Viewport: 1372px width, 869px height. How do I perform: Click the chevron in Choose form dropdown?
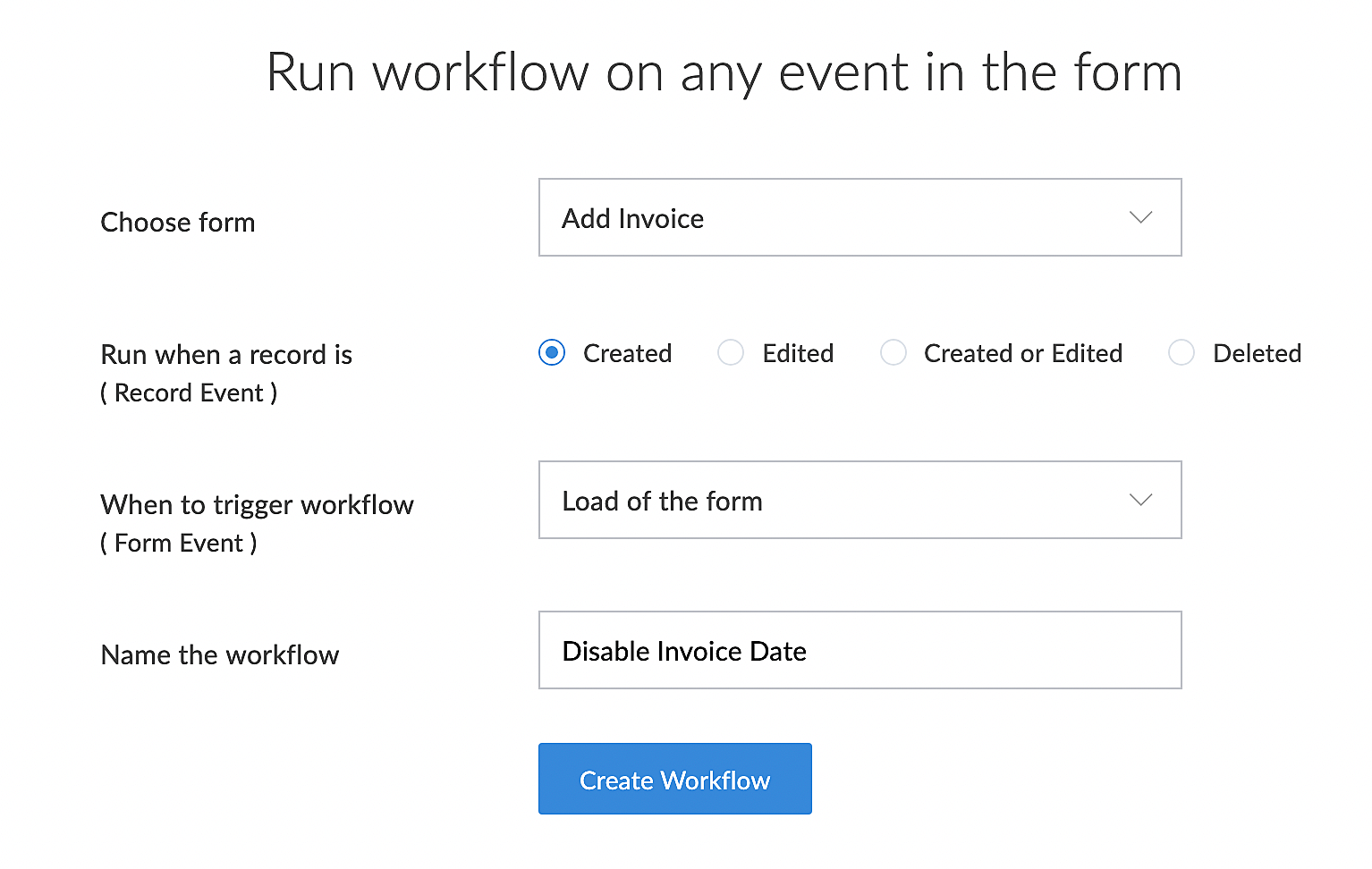pyautogui.click(x=1140, y=217)
